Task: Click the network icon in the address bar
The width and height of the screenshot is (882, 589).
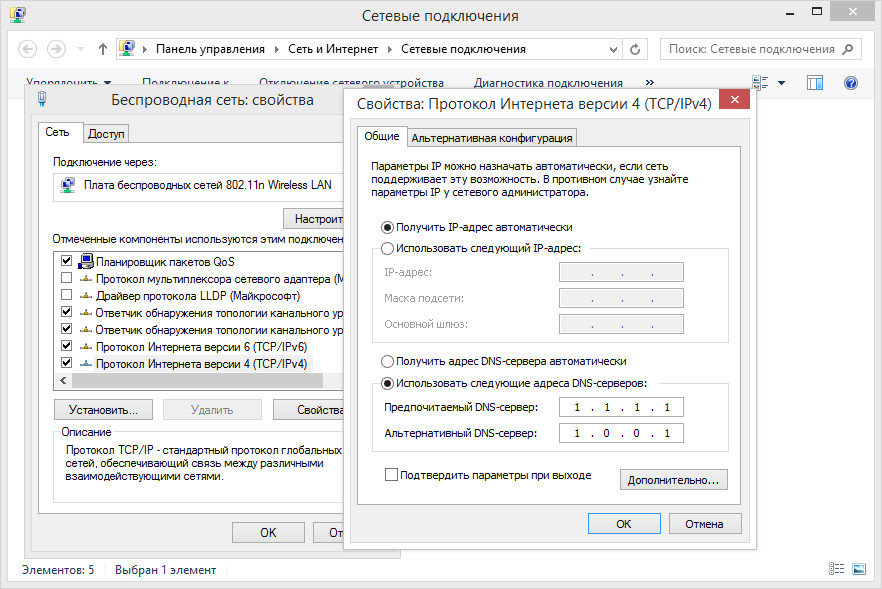Action: point(127,48)
